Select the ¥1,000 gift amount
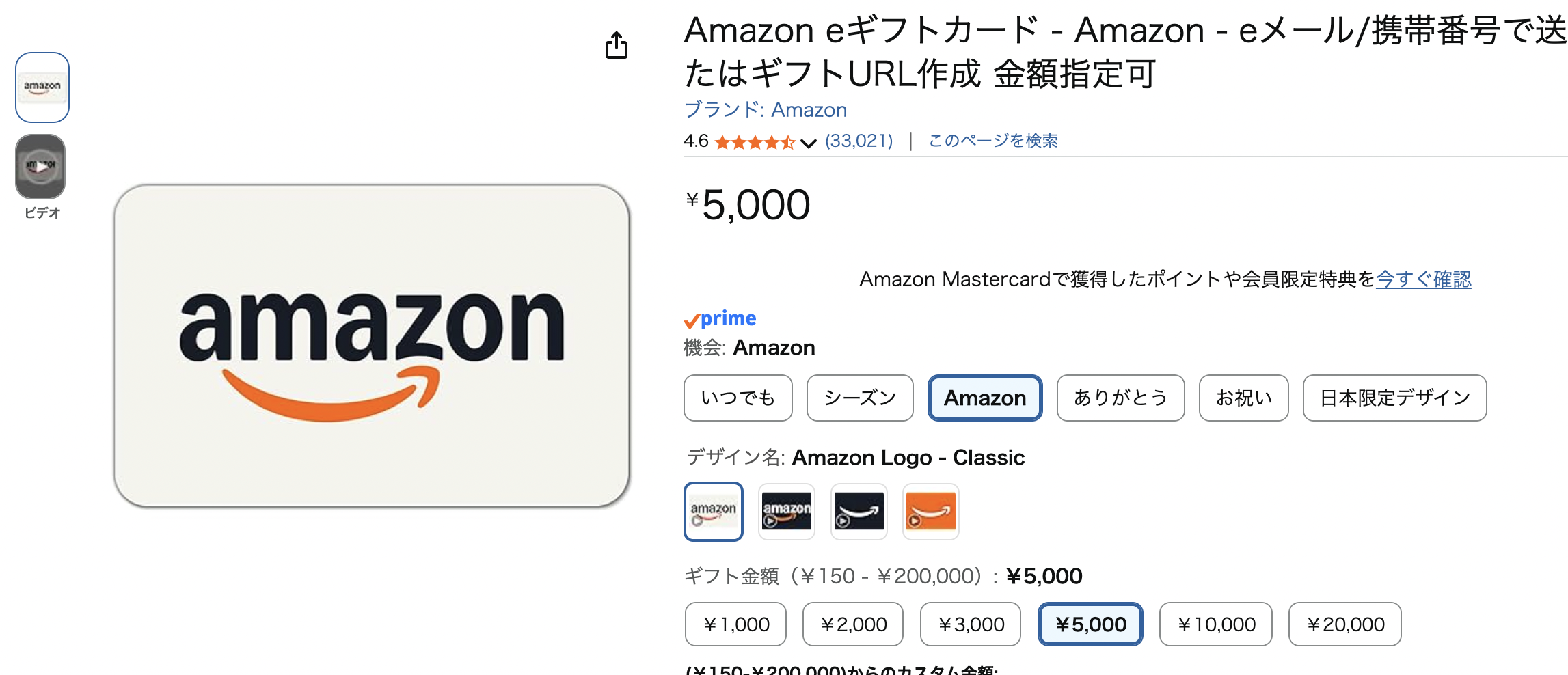The height and width of the screenshot is (675, 1568). (735, 624)
